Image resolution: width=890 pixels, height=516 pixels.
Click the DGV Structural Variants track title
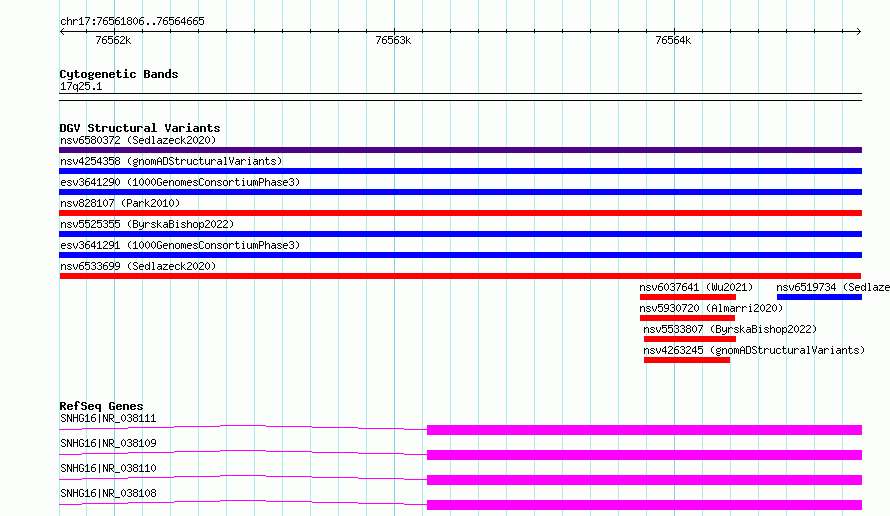140,128
